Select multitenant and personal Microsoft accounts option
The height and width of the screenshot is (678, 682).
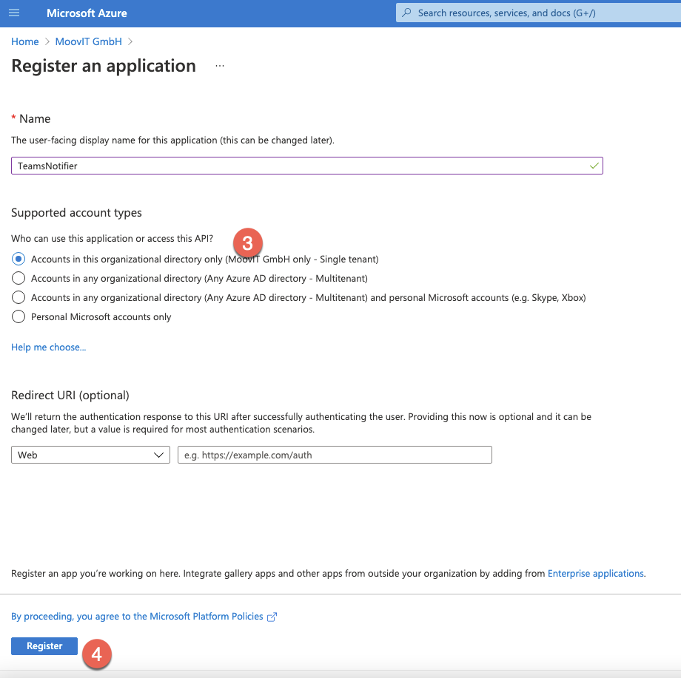[x=17, y=297]
